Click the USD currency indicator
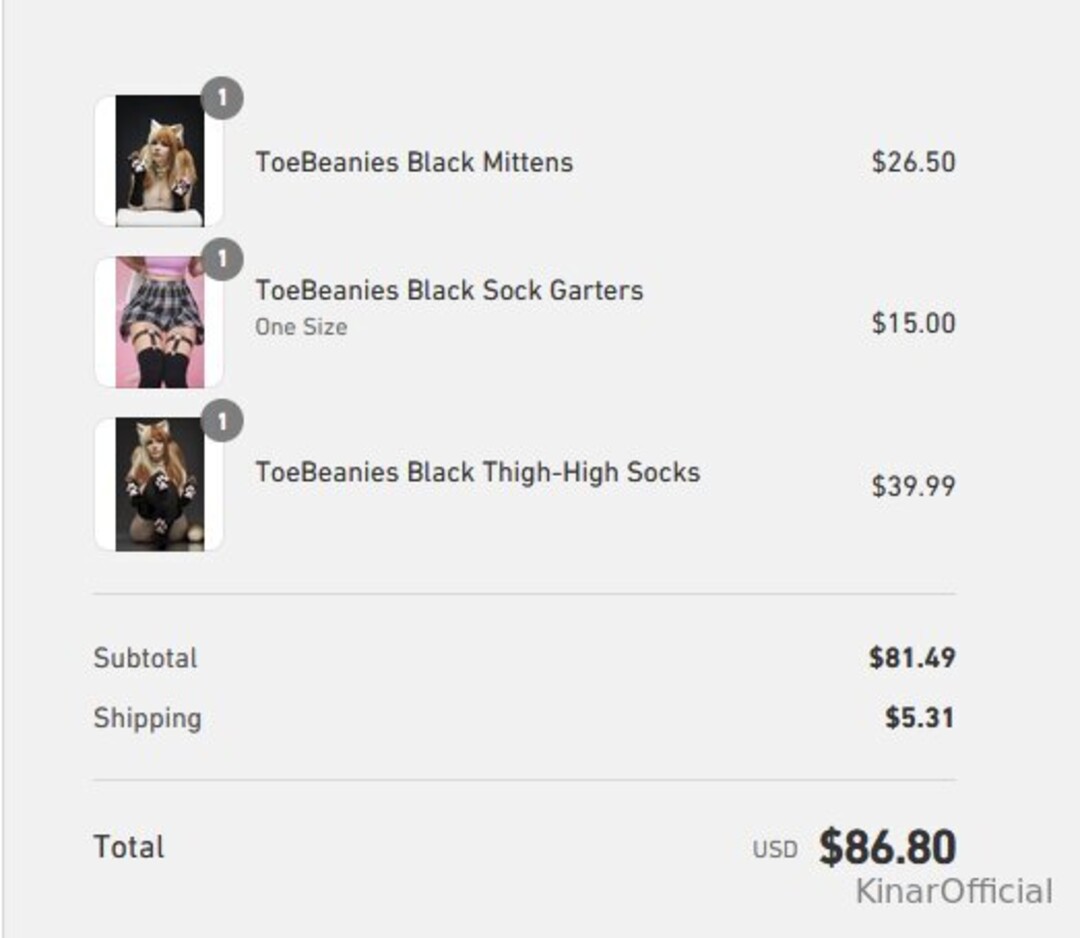 (775, 850)
